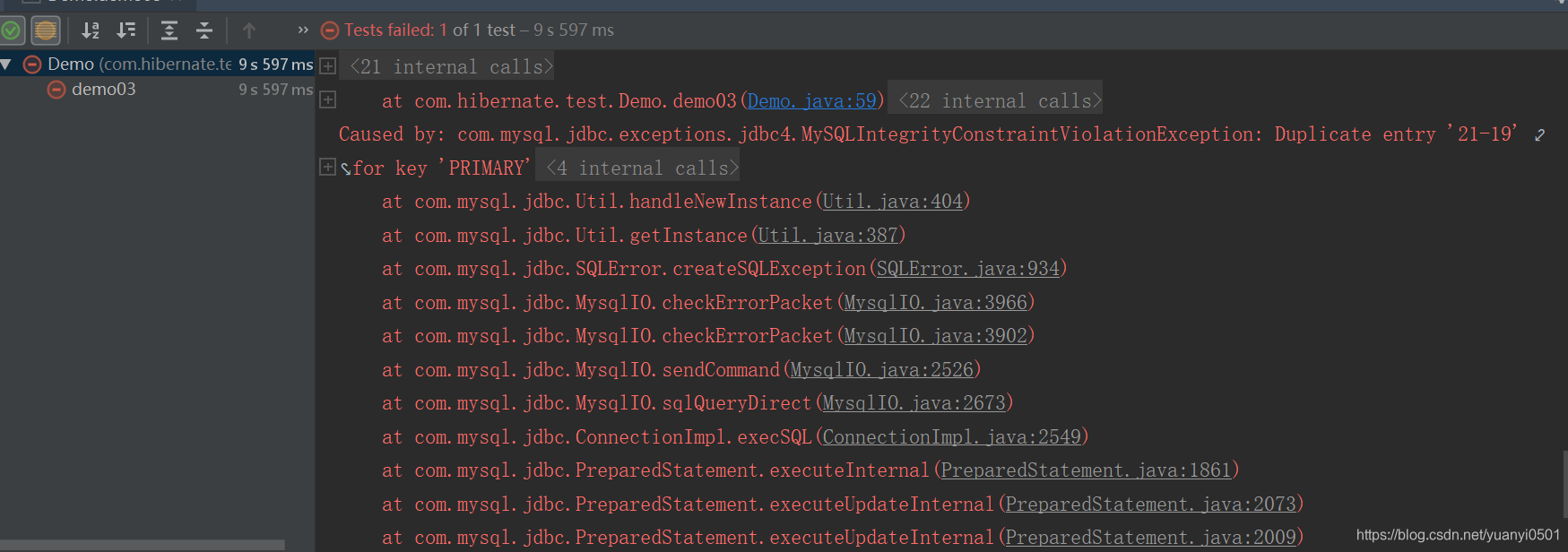This screenshot has height=552, width=1568.
Task: Click the horizontal scrollbar of test tree
Action: pos(142,545)
